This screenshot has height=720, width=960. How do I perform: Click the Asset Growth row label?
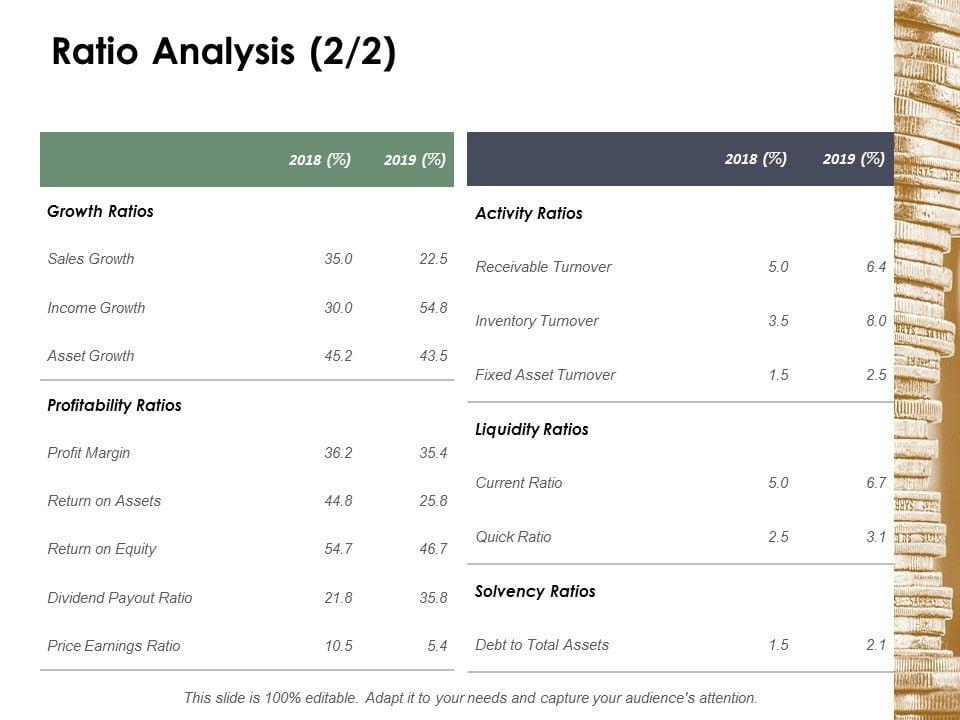(91, 356)
